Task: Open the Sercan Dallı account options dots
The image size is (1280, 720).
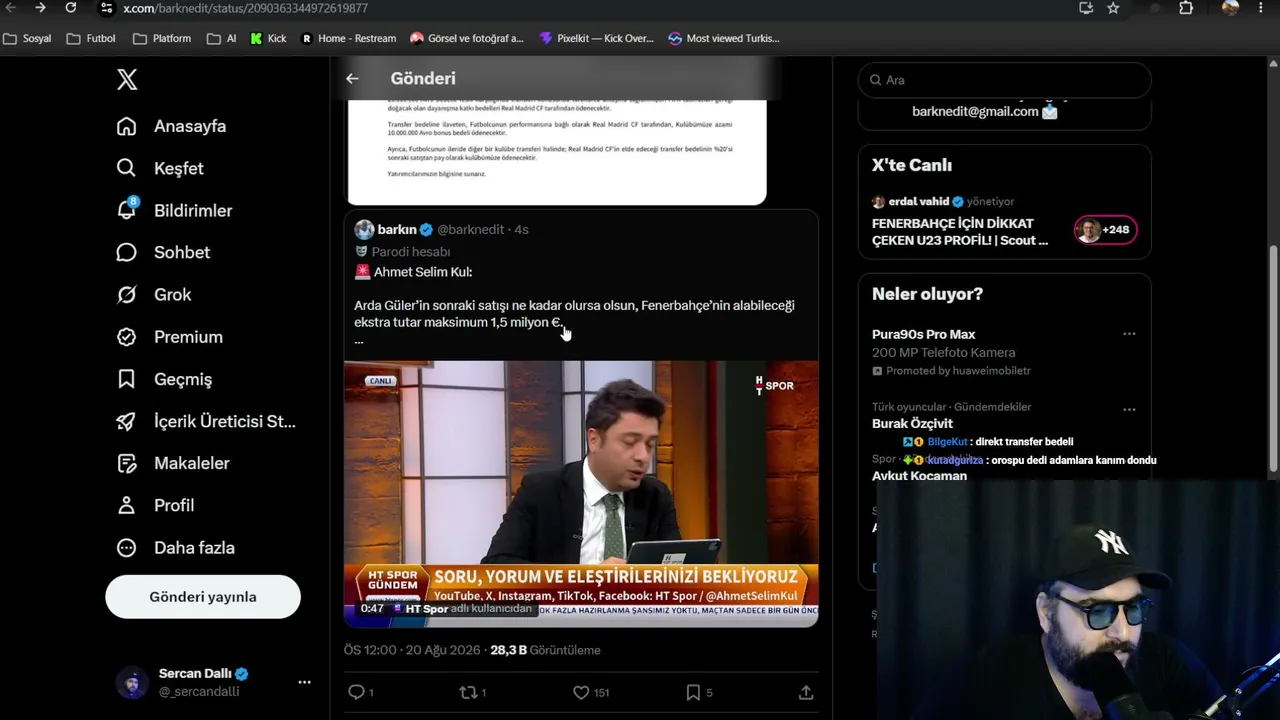Action: (304, 682)
